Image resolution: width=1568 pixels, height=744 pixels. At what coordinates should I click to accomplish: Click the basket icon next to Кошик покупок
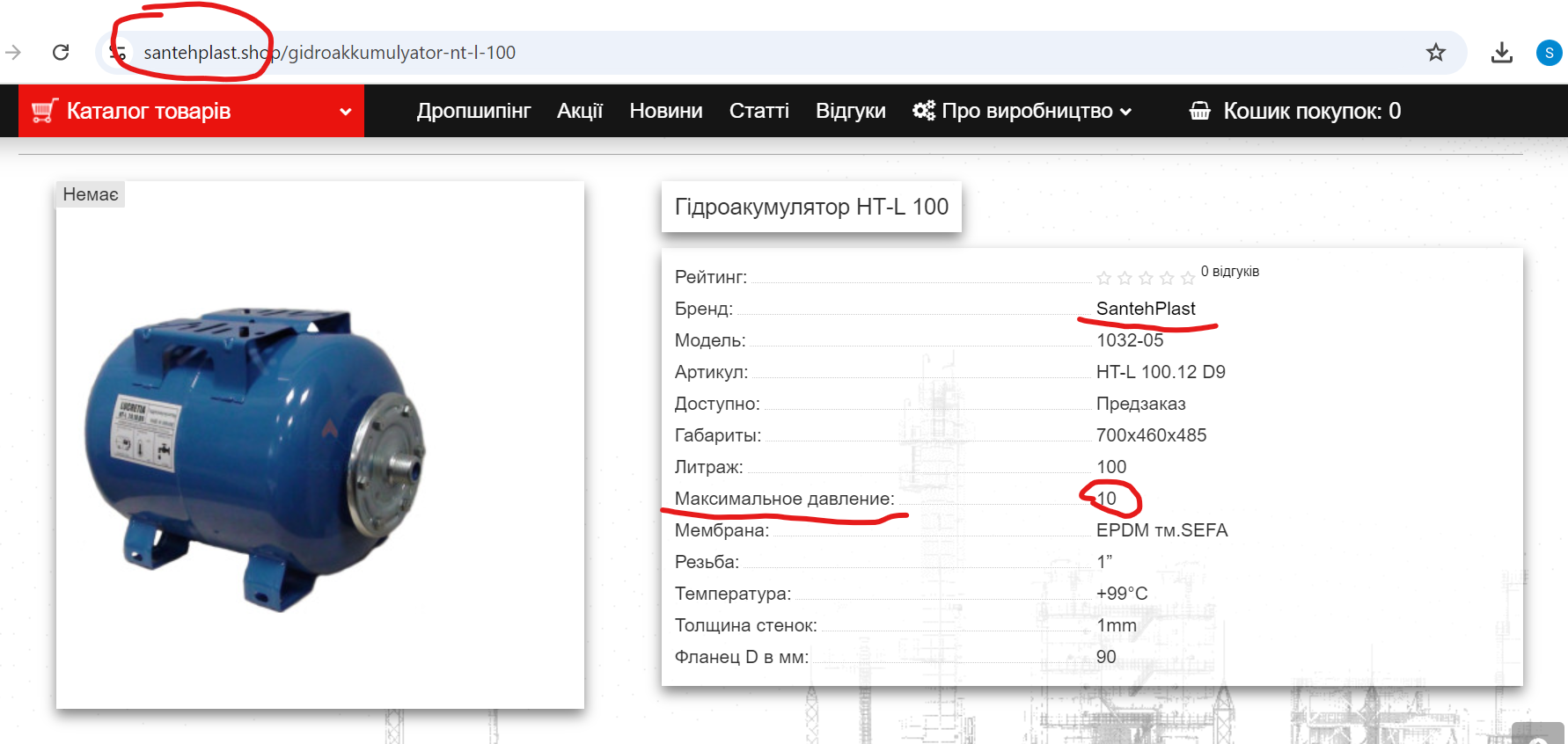[1200, 111]
